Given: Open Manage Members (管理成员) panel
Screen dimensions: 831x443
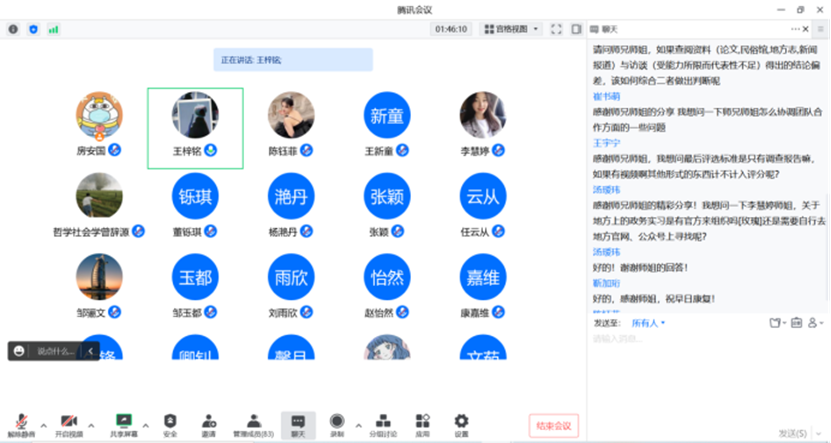Looking at the screenshot, I should (254, 425).
